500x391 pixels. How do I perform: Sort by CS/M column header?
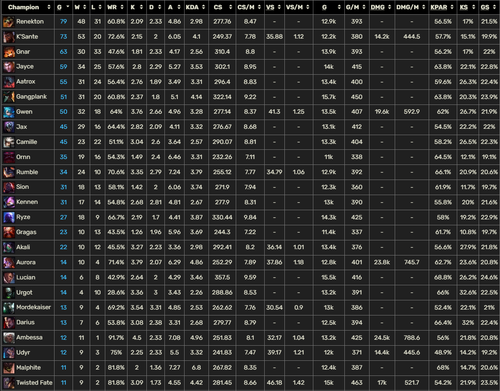[x=250, y=7]
